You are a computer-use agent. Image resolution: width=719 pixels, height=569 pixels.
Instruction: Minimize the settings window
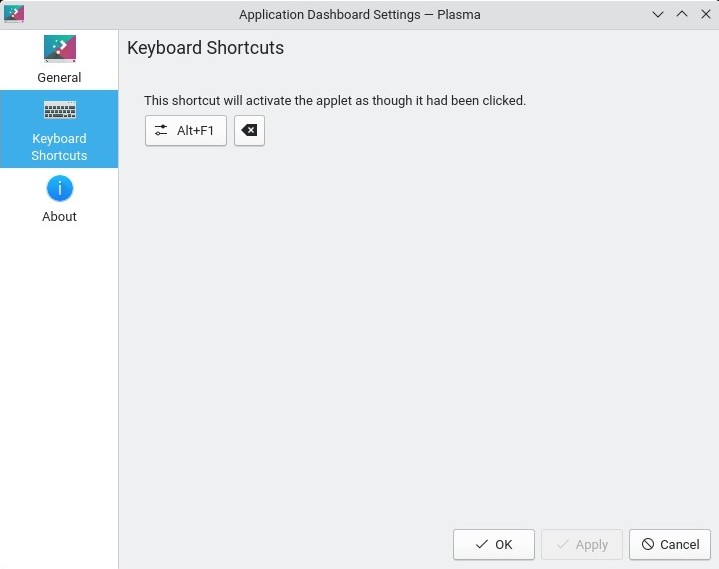click(x=658, y=14)
